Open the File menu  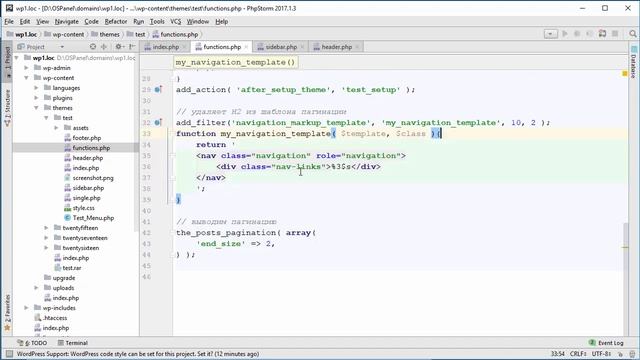(9, 22)
